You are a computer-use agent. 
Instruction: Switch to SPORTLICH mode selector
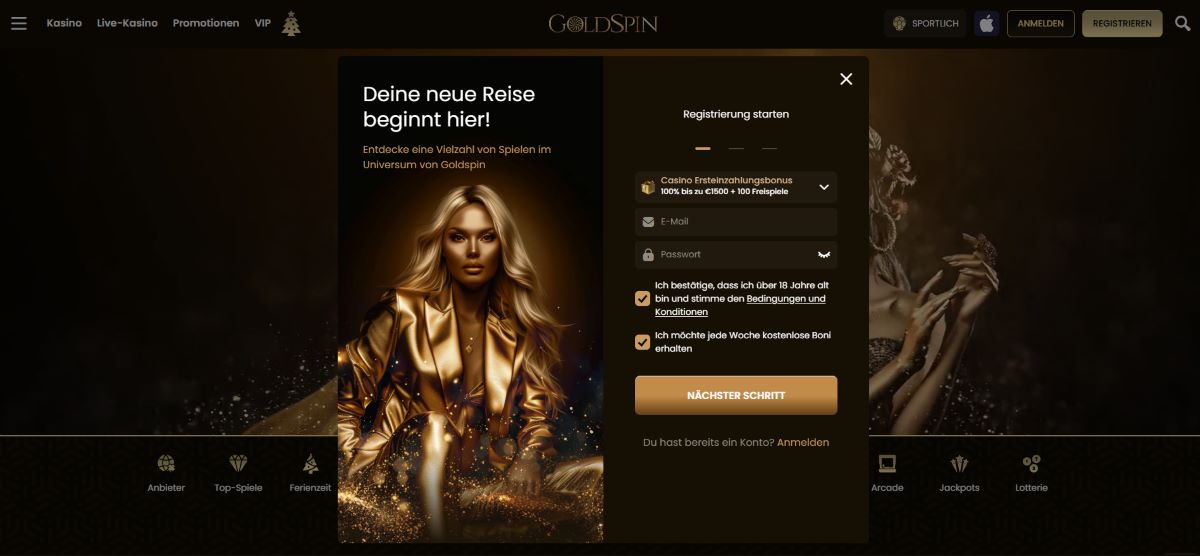tap(925, 23)
